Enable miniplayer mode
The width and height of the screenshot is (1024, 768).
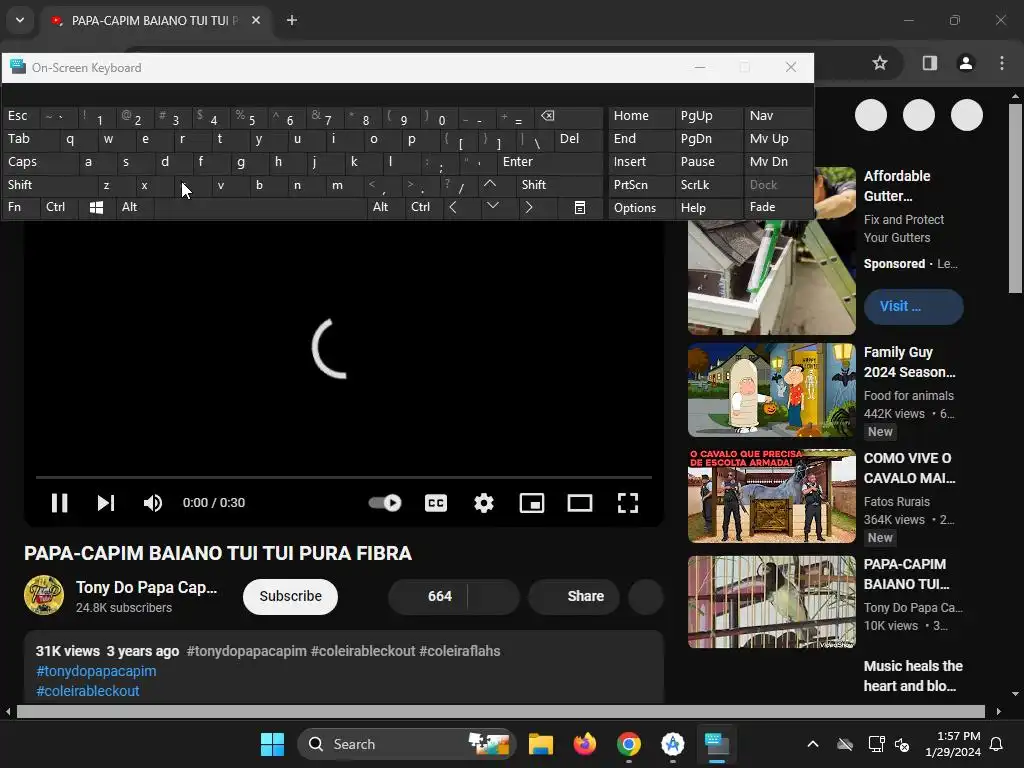pos(532,503)
